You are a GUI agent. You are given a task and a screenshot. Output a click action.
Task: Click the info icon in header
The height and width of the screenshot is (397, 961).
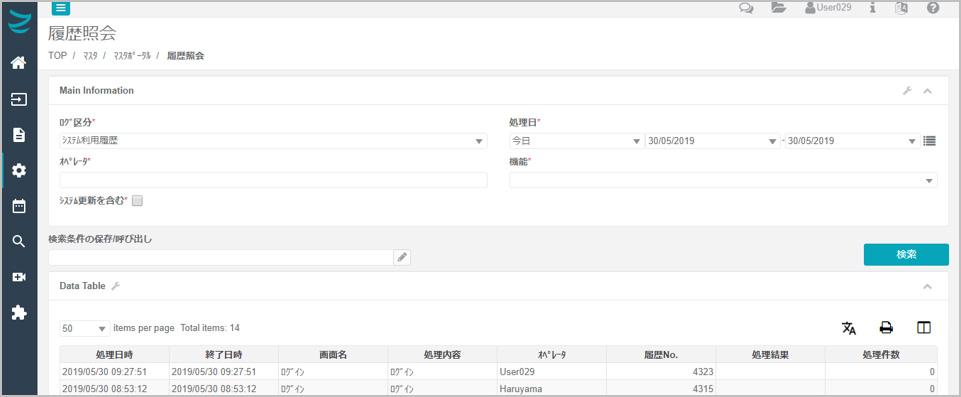click(x=872, y=8)
